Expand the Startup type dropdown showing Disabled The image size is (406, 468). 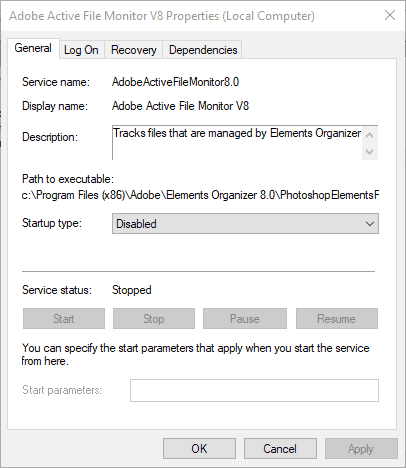(245, 224)
